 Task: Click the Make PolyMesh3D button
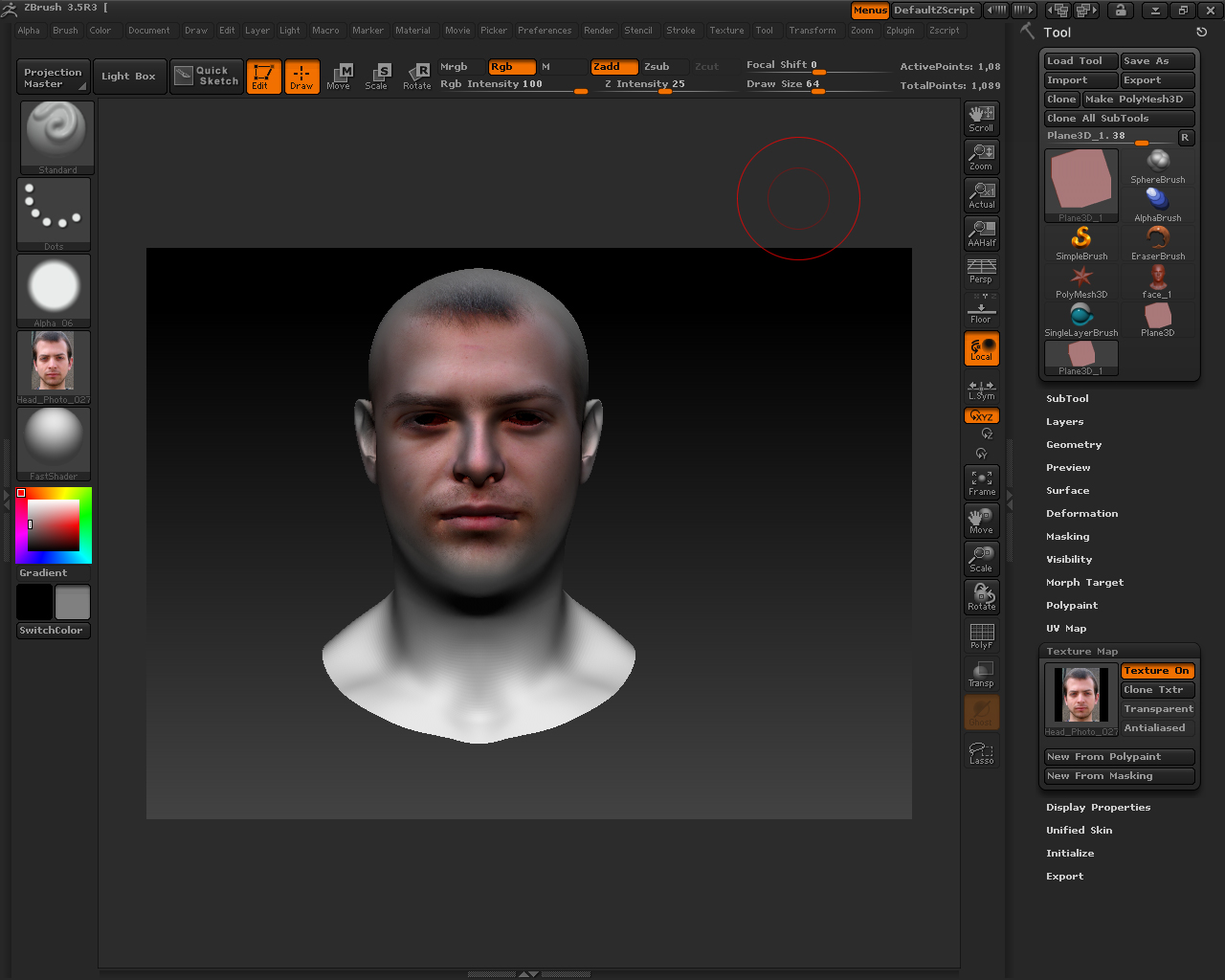(1141, 99)
